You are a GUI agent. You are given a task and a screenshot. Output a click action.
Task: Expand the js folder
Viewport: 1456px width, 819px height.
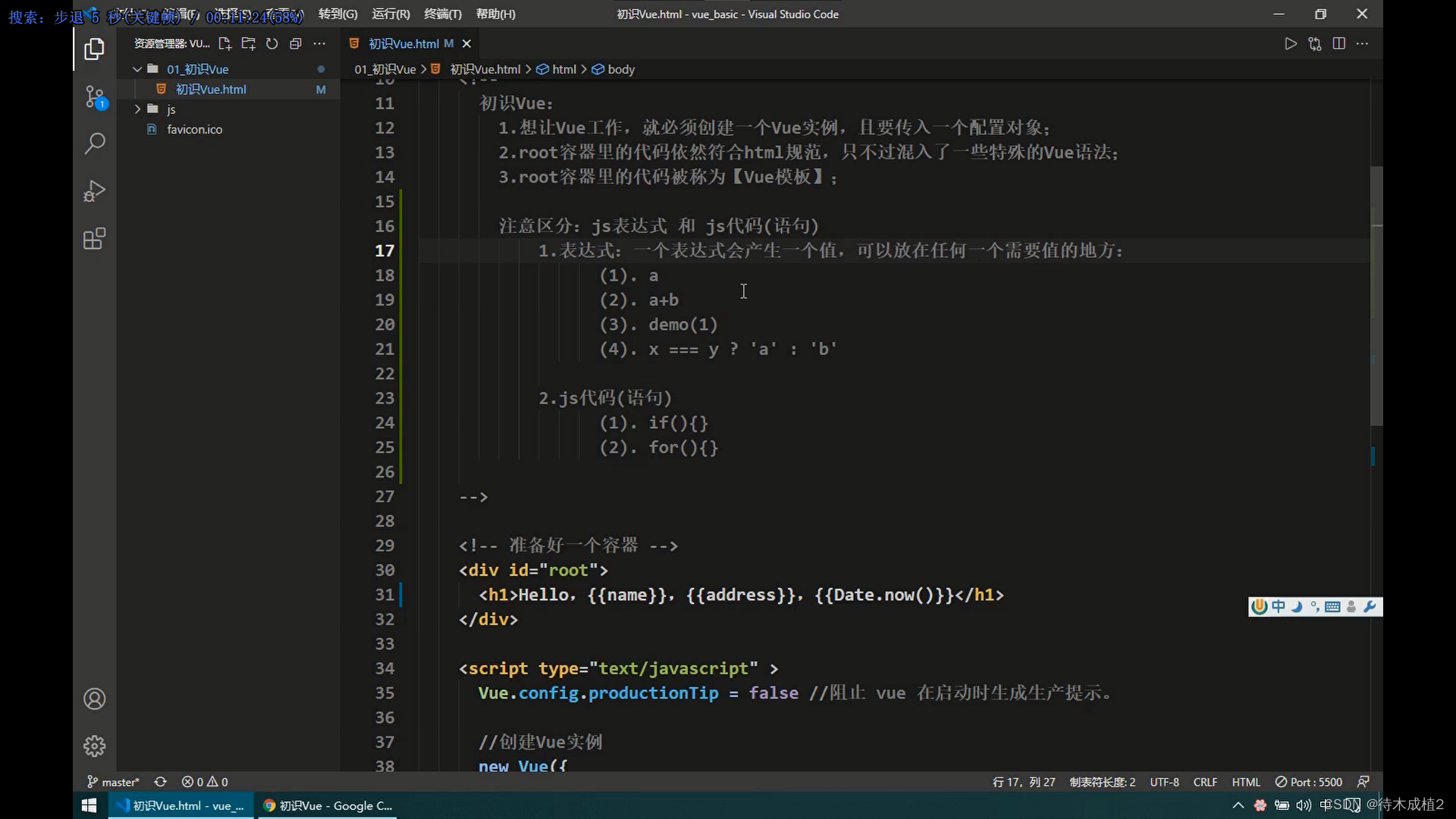tap(227, 109)
